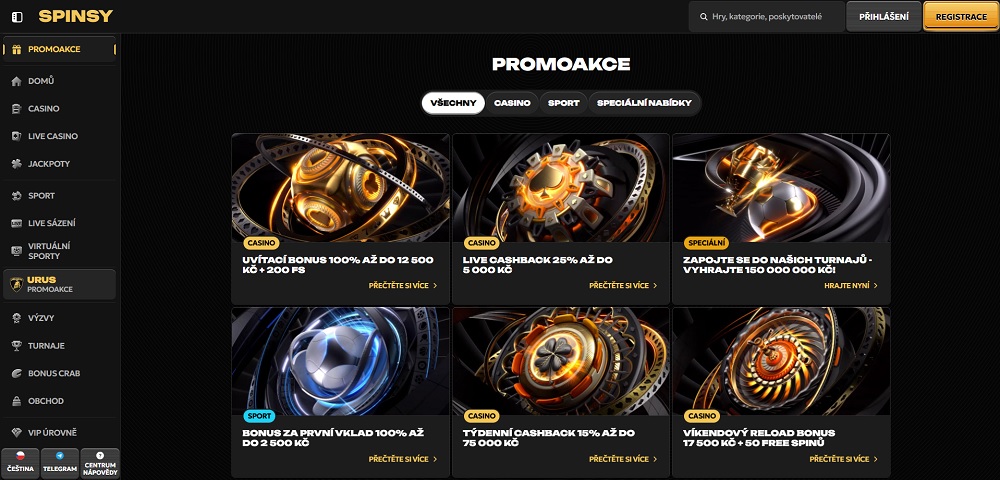Viewport: 1000px width, 480px height.
Task: Expand welcome bonus via Přečtěte si více arrow
Action: 435,286
